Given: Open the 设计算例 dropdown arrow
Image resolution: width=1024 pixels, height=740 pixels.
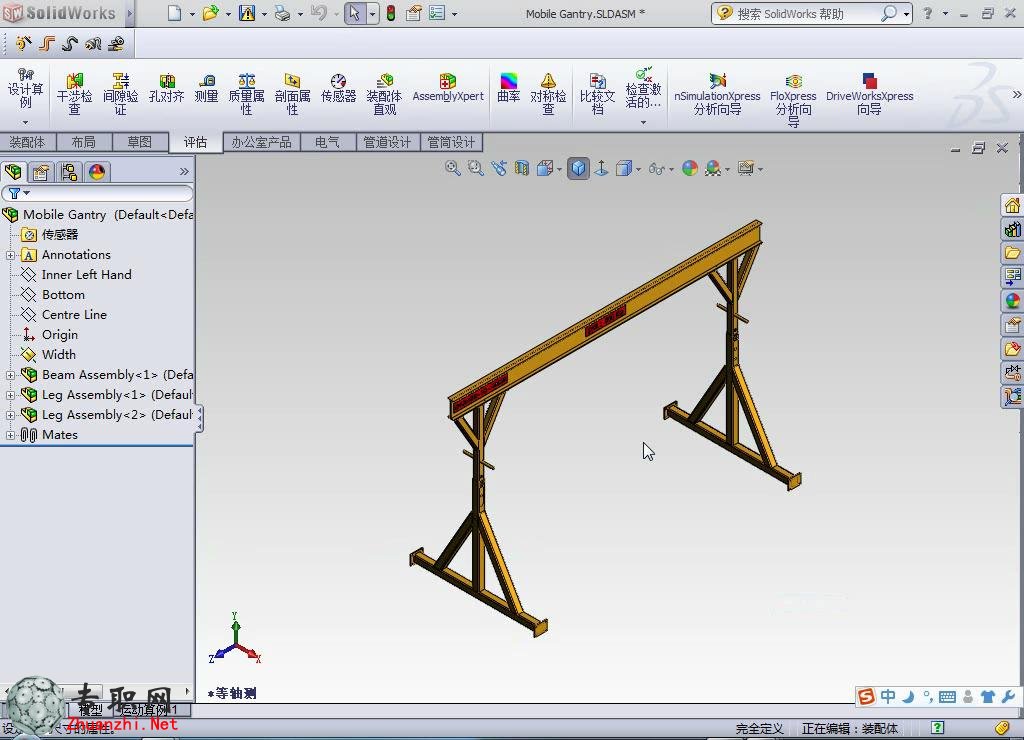Looking at the screenshot, I should click(25, 122).
